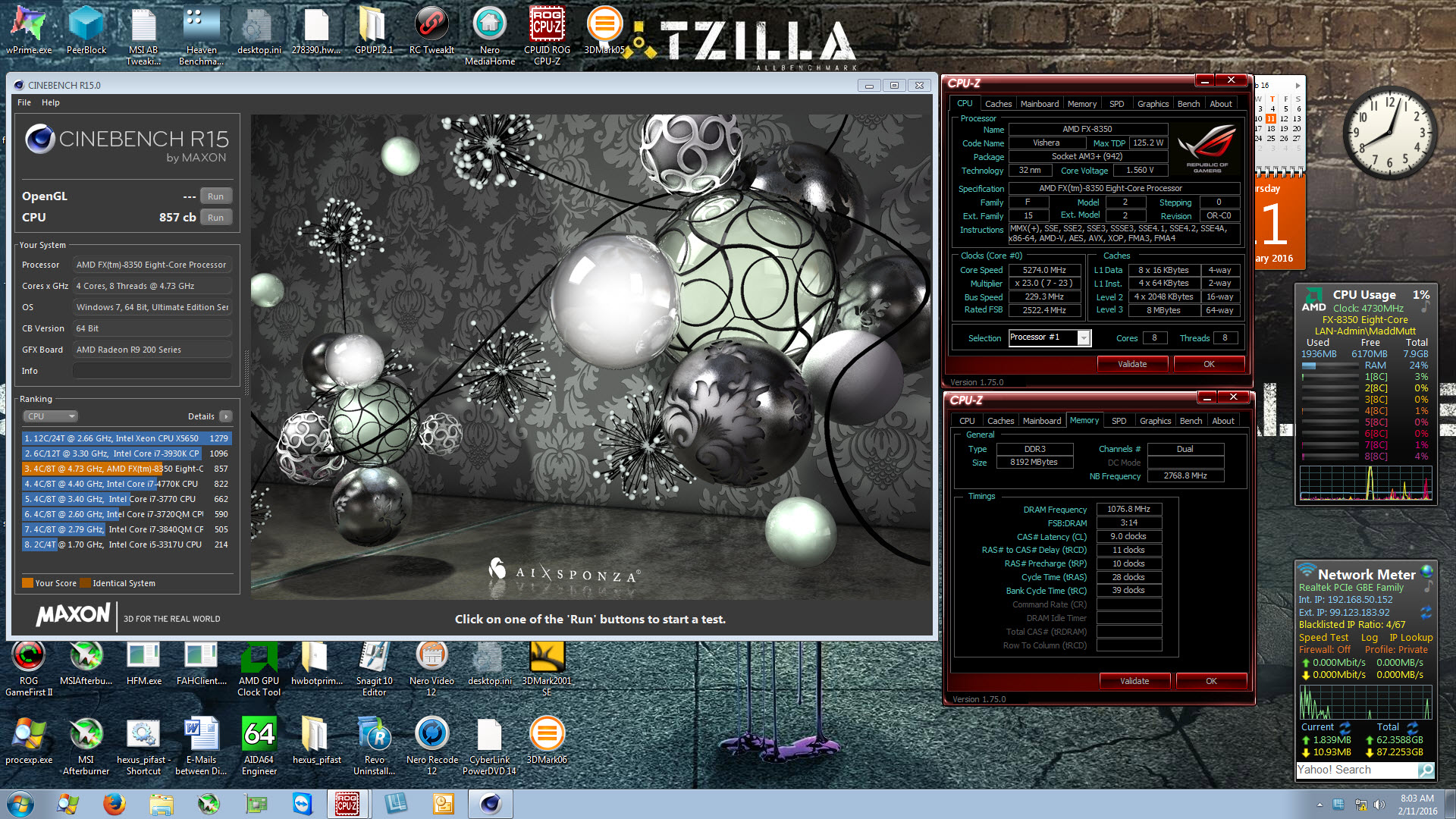
Task: Select the Core i7-3930K ranking entry
Action: tap(127, 453)
